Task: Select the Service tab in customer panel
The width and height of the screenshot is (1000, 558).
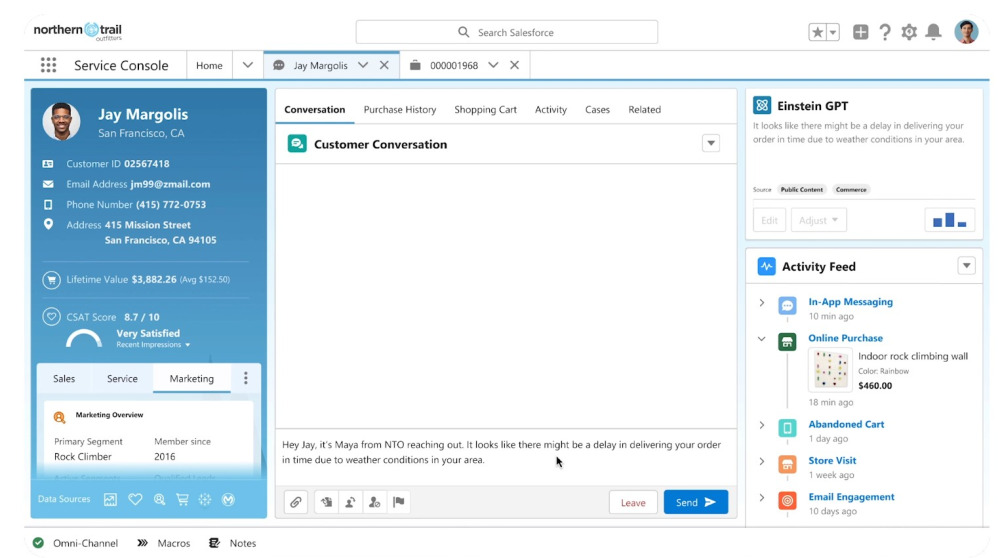Action: (x=122, y=379)
